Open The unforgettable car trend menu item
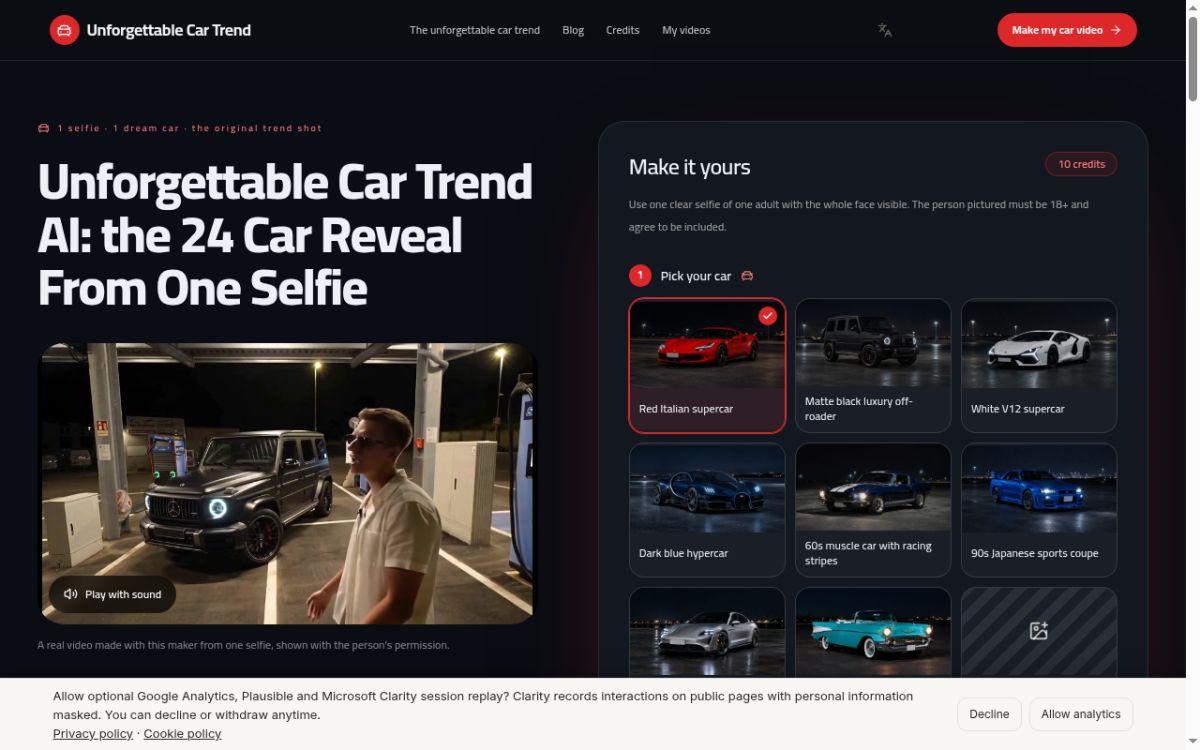 pyautogui.click(x=475, y=30)
